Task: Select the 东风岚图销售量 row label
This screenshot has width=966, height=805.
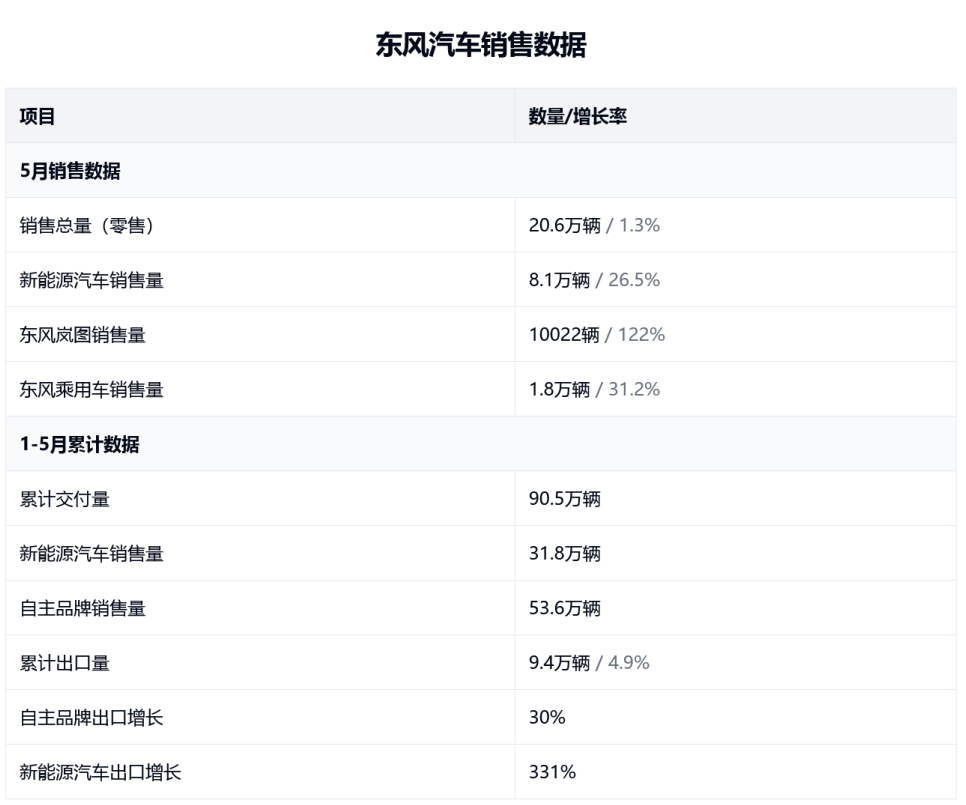Action: 83,335
